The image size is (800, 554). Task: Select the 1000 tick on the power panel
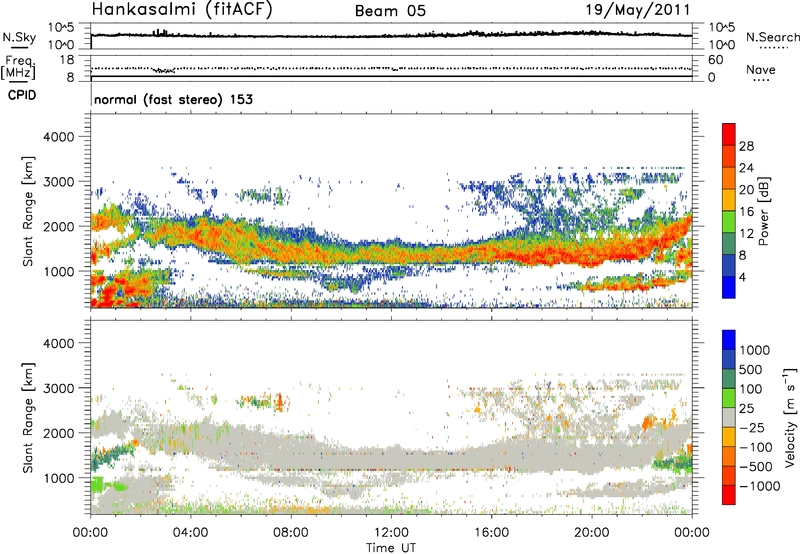(x=58, y=271)
